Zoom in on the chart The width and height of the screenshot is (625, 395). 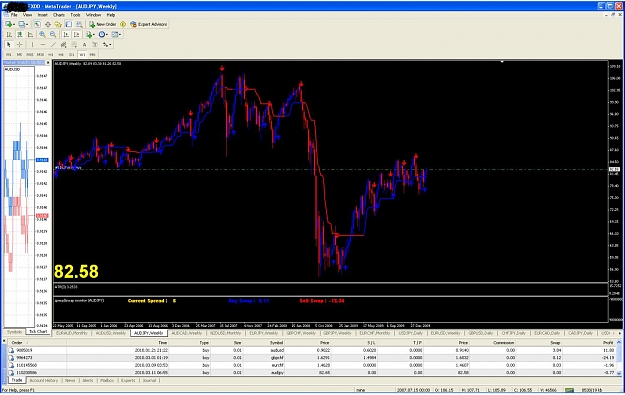point(42,35)
